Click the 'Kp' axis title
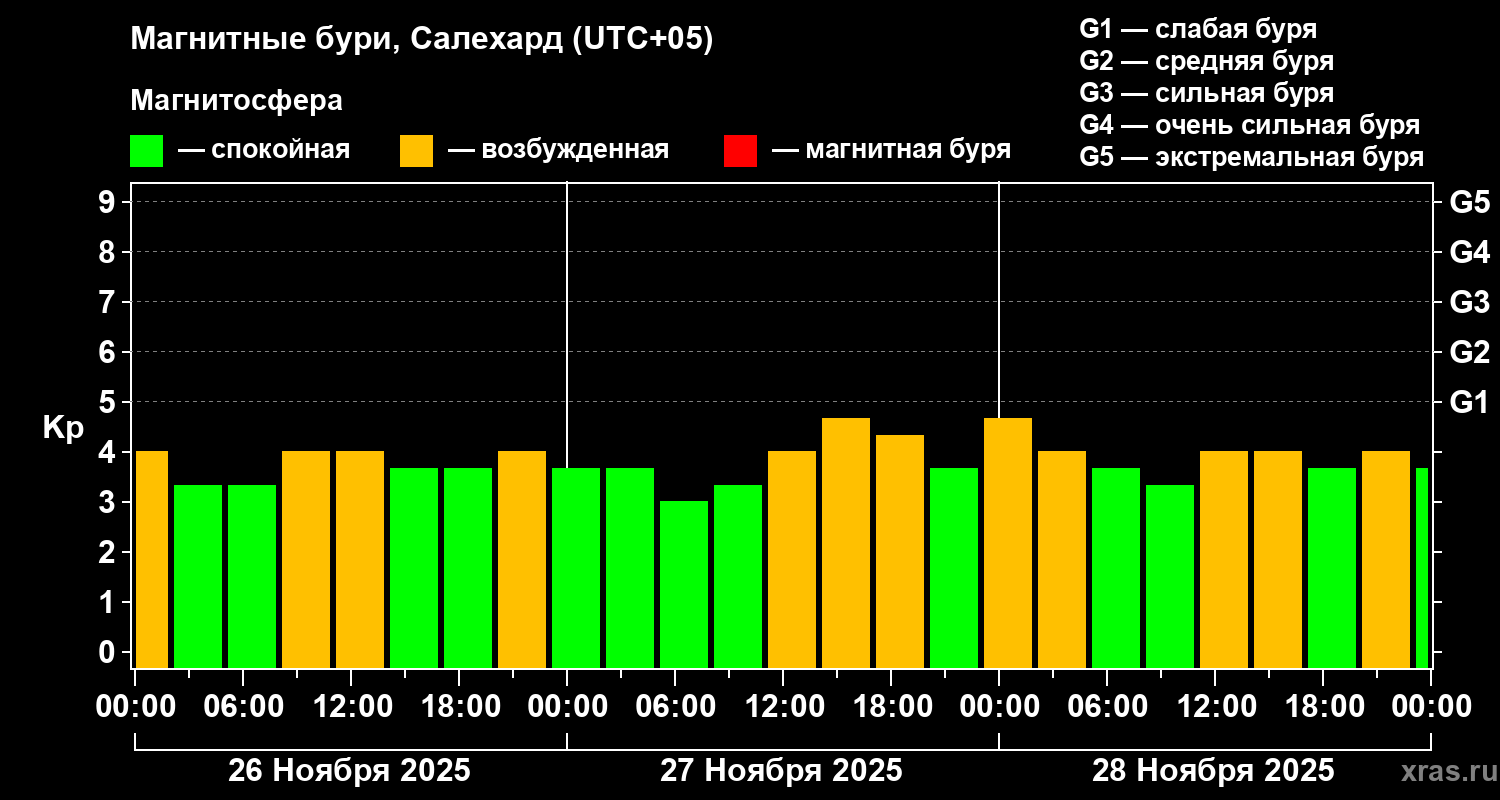The width and height of the screenshot is (1500, 800). (63, 428)
